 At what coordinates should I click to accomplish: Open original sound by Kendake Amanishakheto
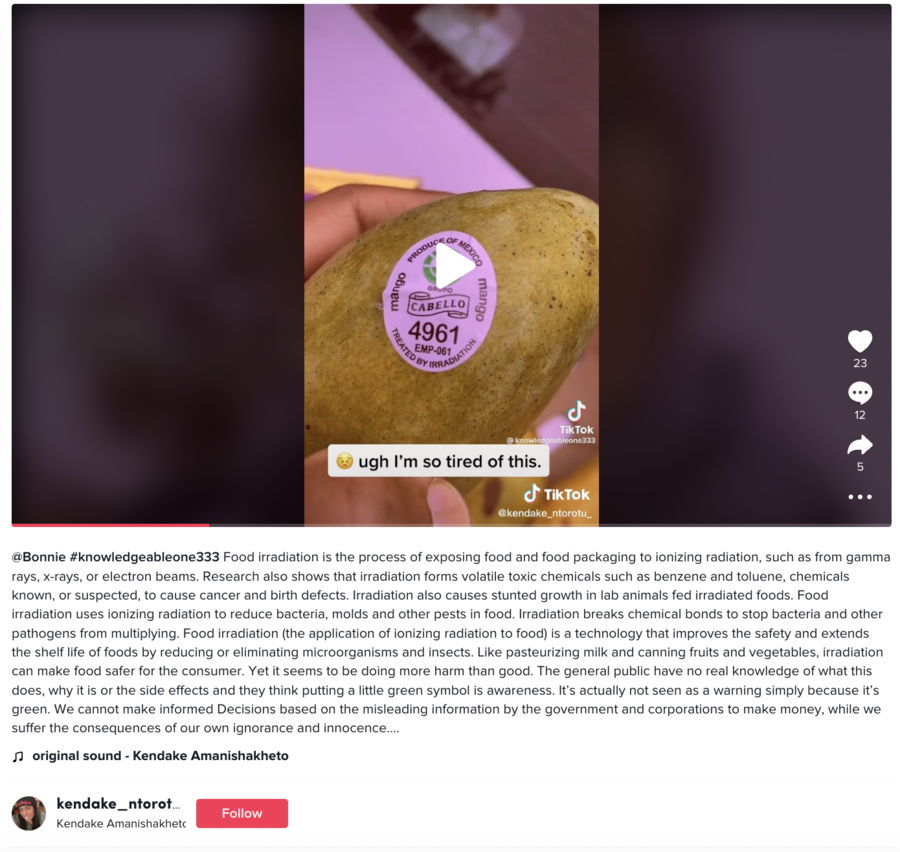[160, 756]
